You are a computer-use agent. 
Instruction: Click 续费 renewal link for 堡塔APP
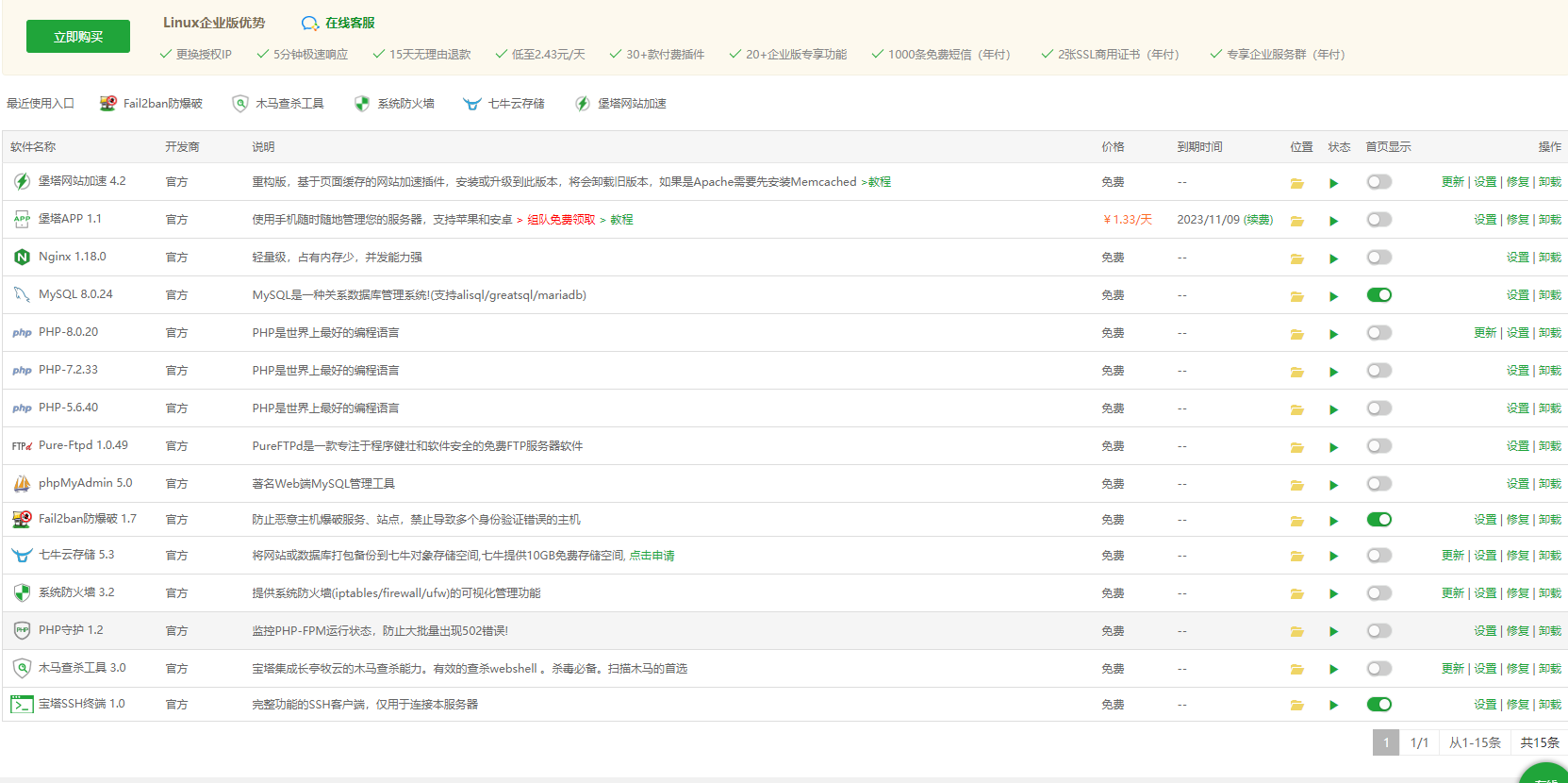[1258, 220]
